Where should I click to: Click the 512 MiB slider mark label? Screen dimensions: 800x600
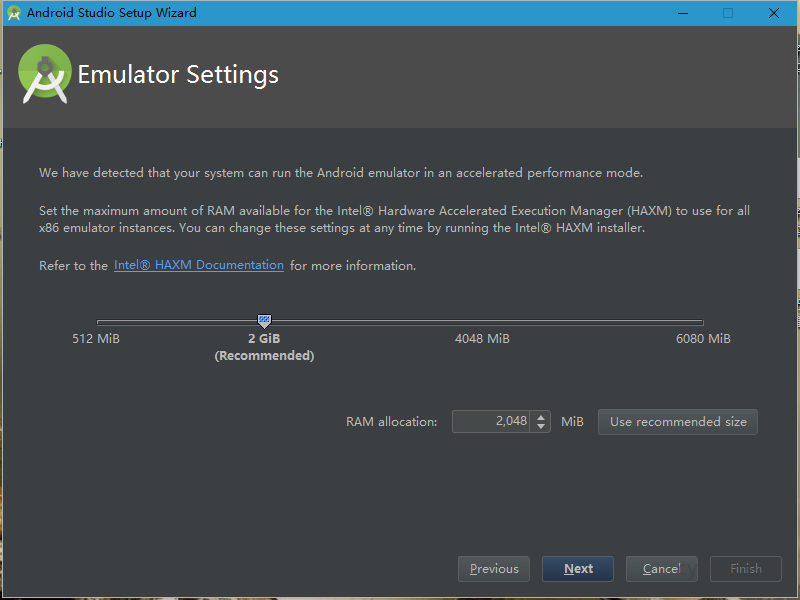[x=96, y=339]
